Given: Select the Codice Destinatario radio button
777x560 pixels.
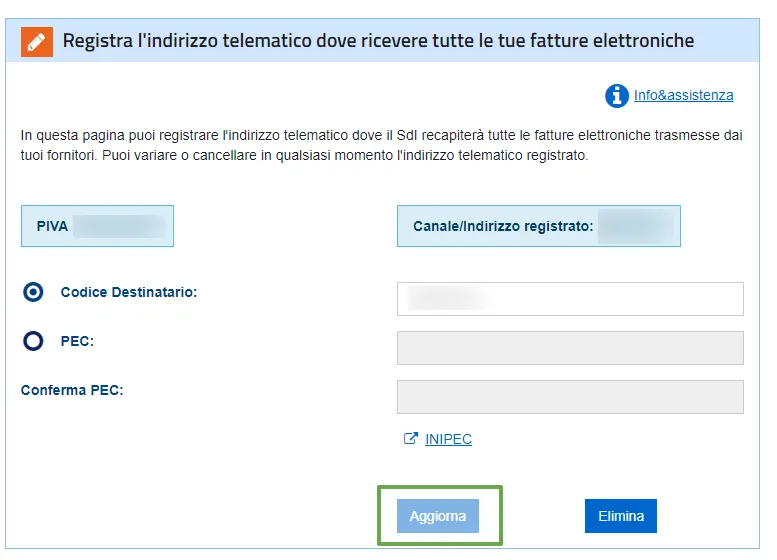Looking at the screenshot, I should coord(33,292).
